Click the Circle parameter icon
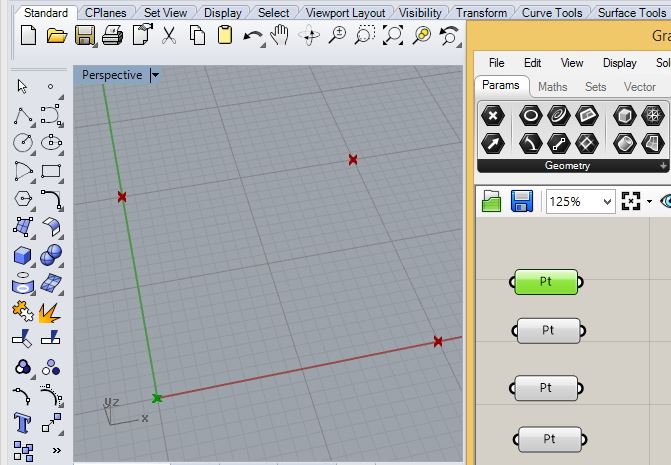The width and height of the screenshot is (671, 465). tap(531, 116)
